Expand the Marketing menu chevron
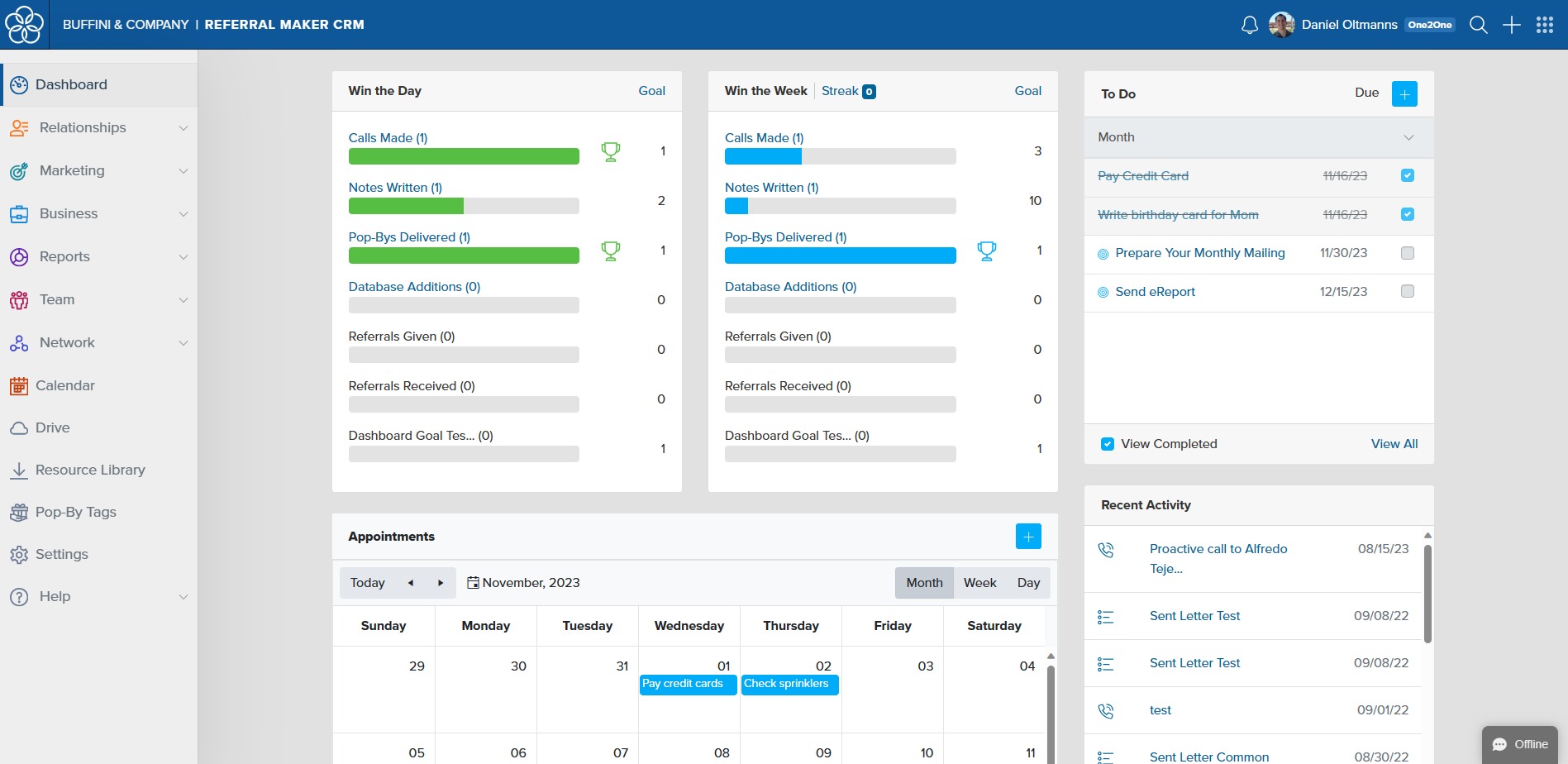The width and height of the screenshot is (1568, 764). pos(183,171)
